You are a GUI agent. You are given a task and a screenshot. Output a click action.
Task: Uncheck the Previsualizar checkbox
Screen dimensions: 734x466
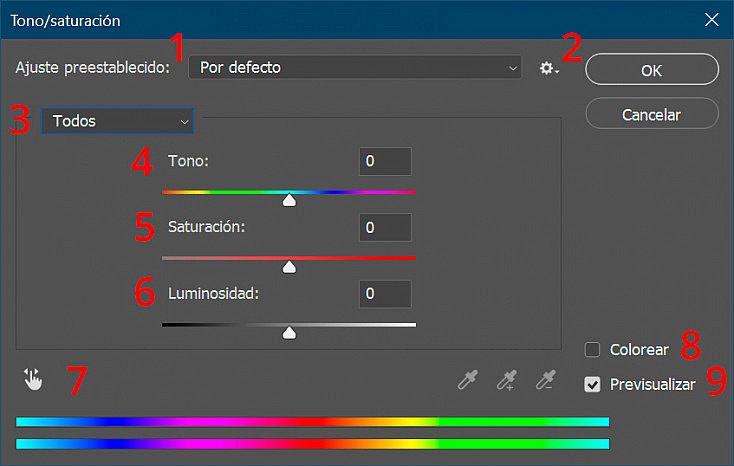[592, 385]
